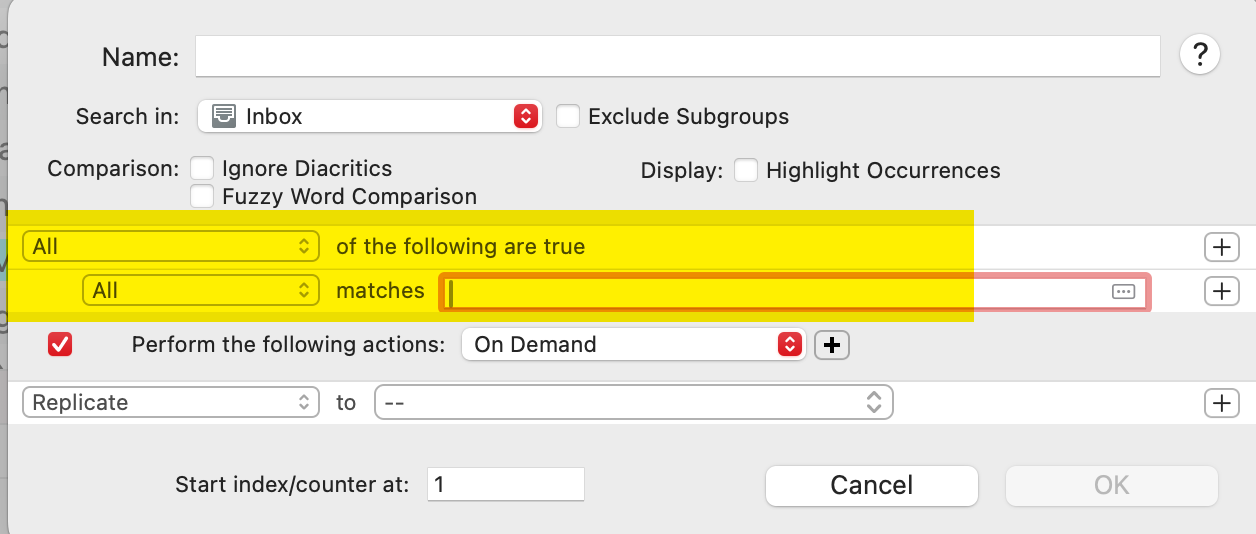
Task: Open the Search in Inbox dropdown
Action: [x=369, y=116]
